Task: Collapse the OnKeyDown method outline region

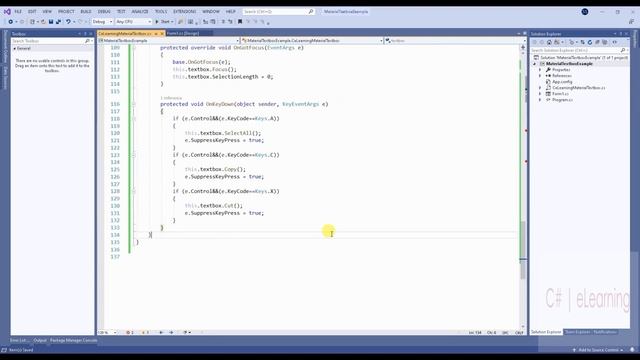Action: click(134, 104)
